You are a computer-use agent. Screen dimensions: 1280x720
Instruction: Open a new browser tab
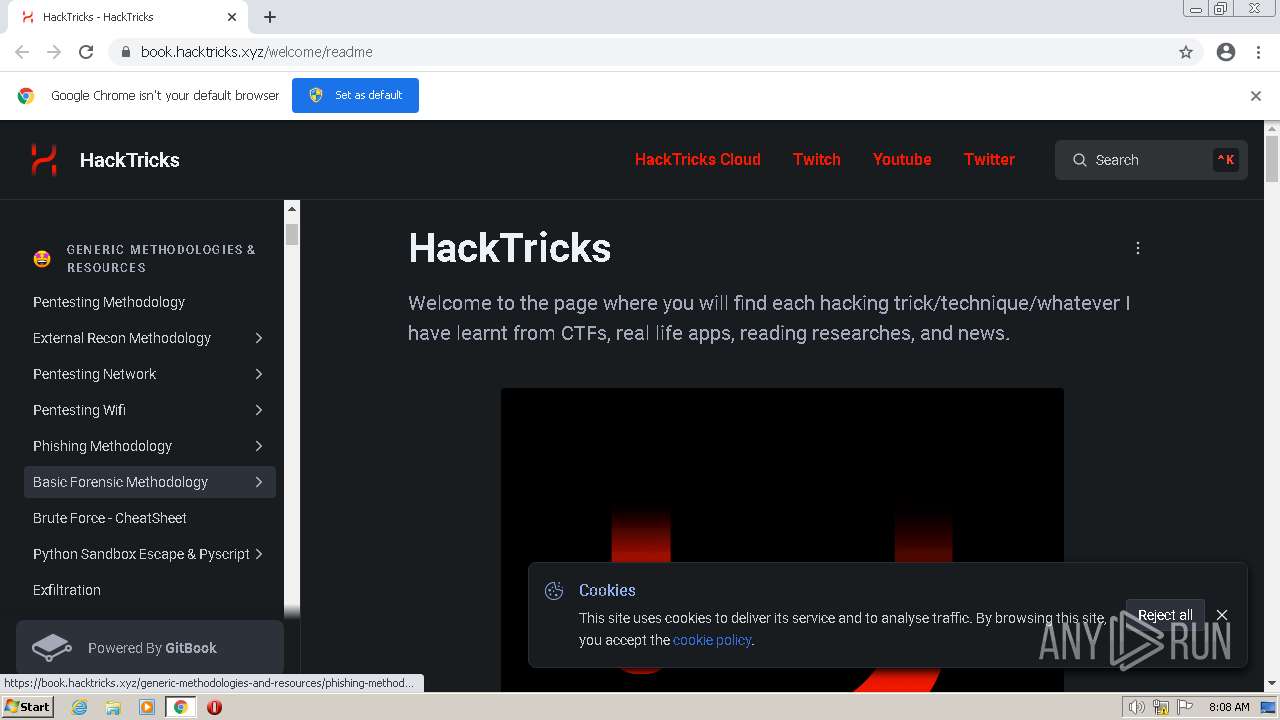tap(270, 17)
